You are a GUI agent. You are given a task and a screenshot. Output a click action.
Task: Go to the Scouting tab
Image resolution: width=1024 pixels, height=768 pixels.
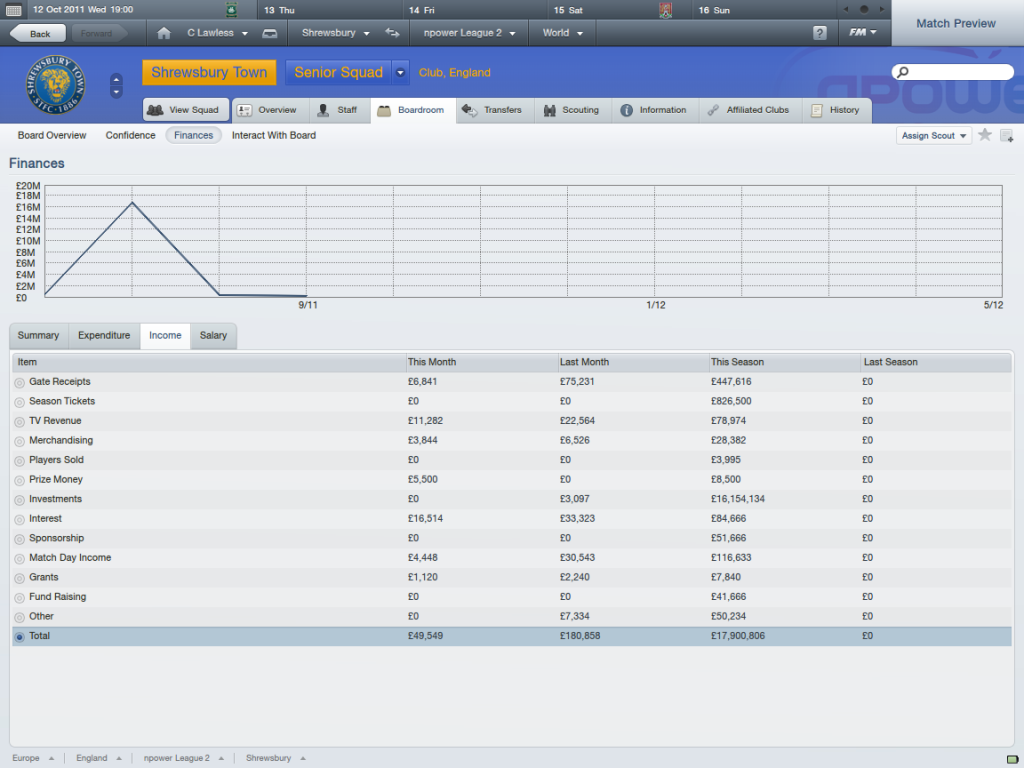[x=572, y=110]
